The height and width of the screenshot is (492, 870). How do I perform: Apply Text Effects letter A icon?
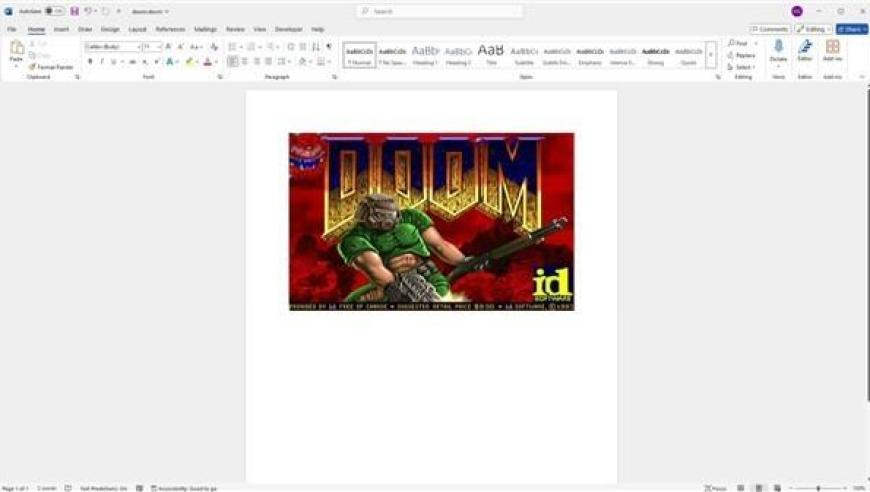point(170,62)
